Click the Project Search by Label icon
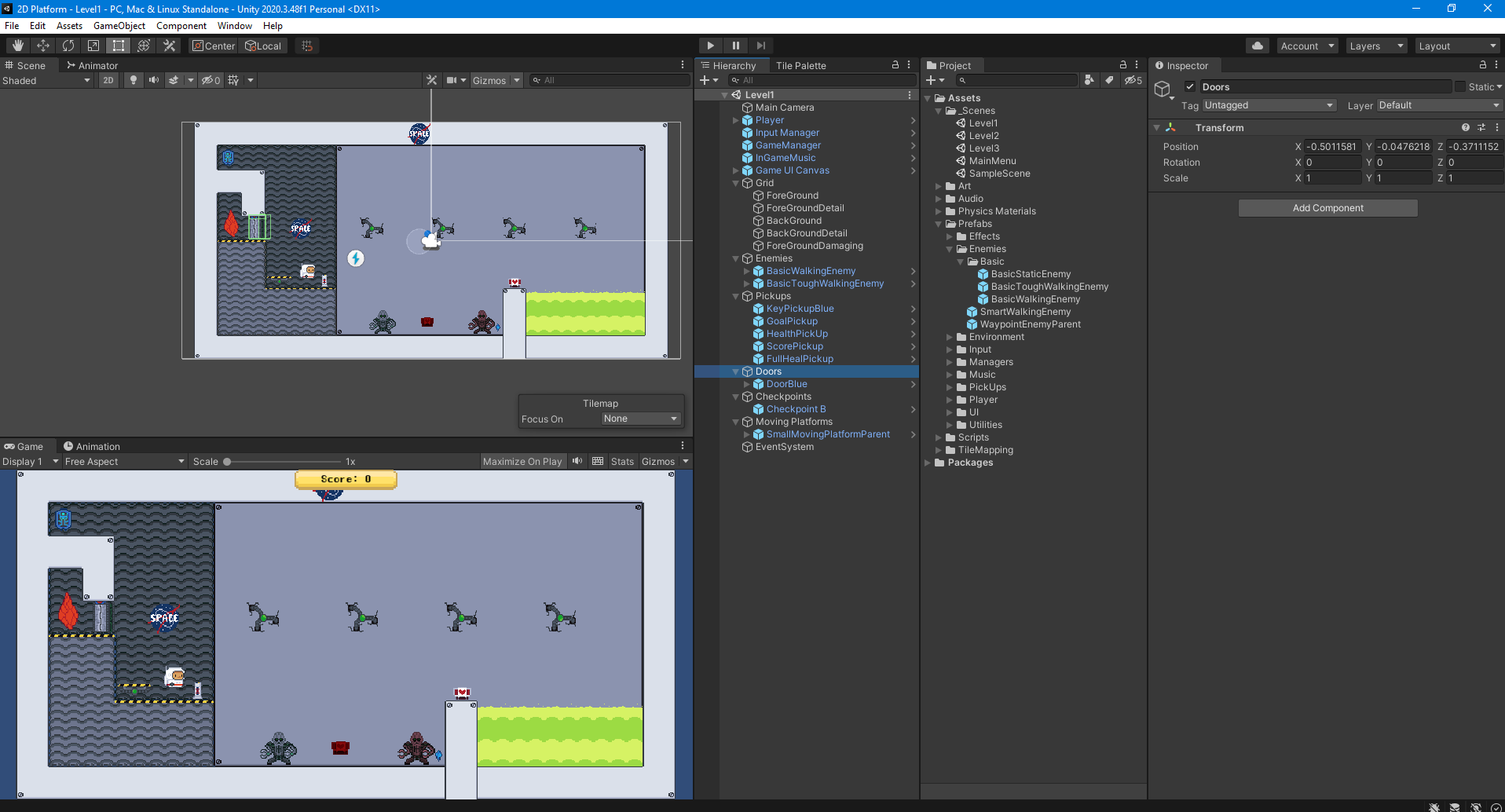This screenshot has width=1505, height=812. (x=1109, y=80)
